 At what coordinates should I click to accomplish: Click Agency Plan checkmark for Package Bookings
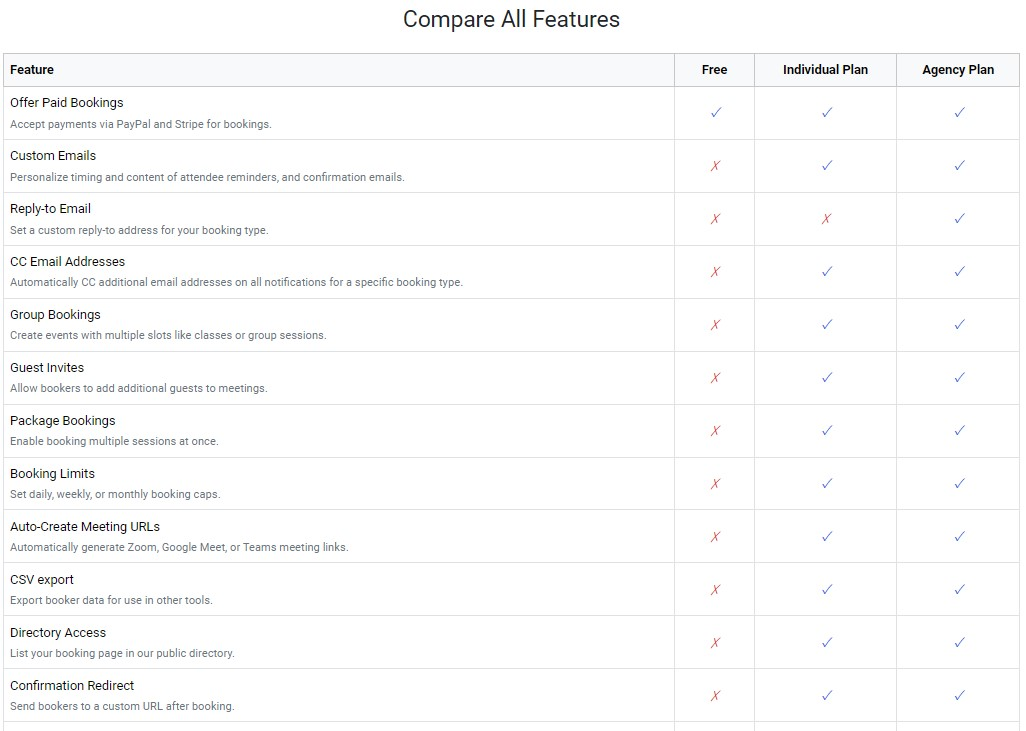(x=959, y=431)
